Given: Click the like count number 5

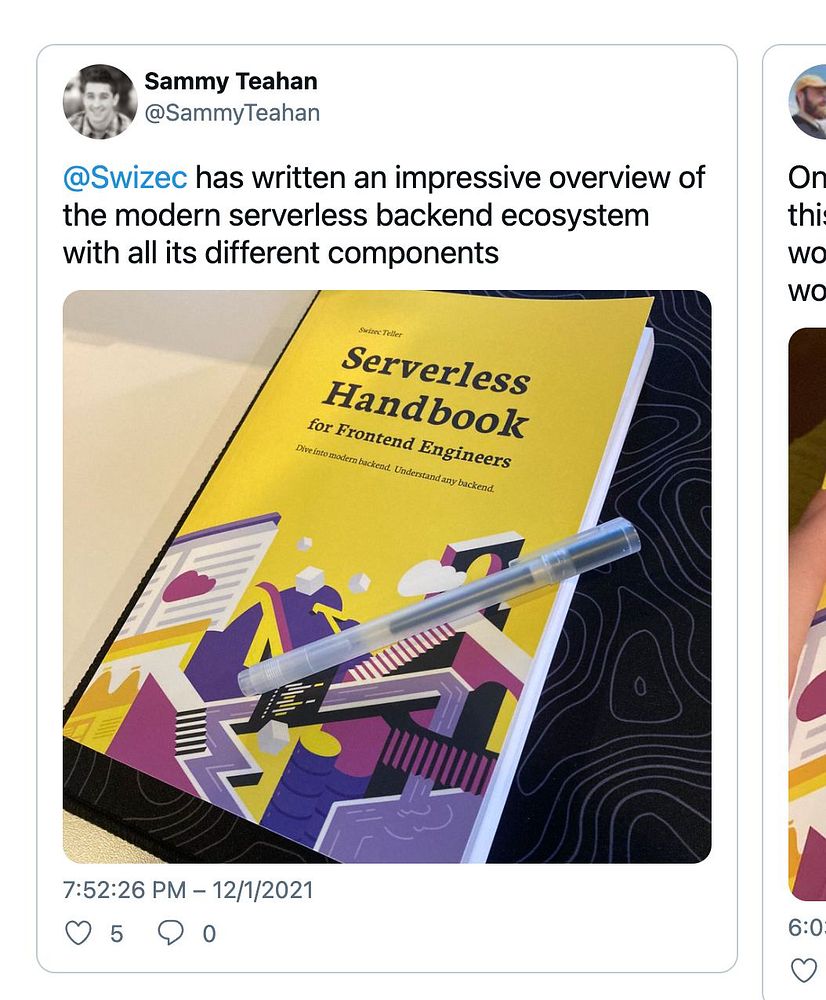Looking at the screenshot, I should click(117, 934).
